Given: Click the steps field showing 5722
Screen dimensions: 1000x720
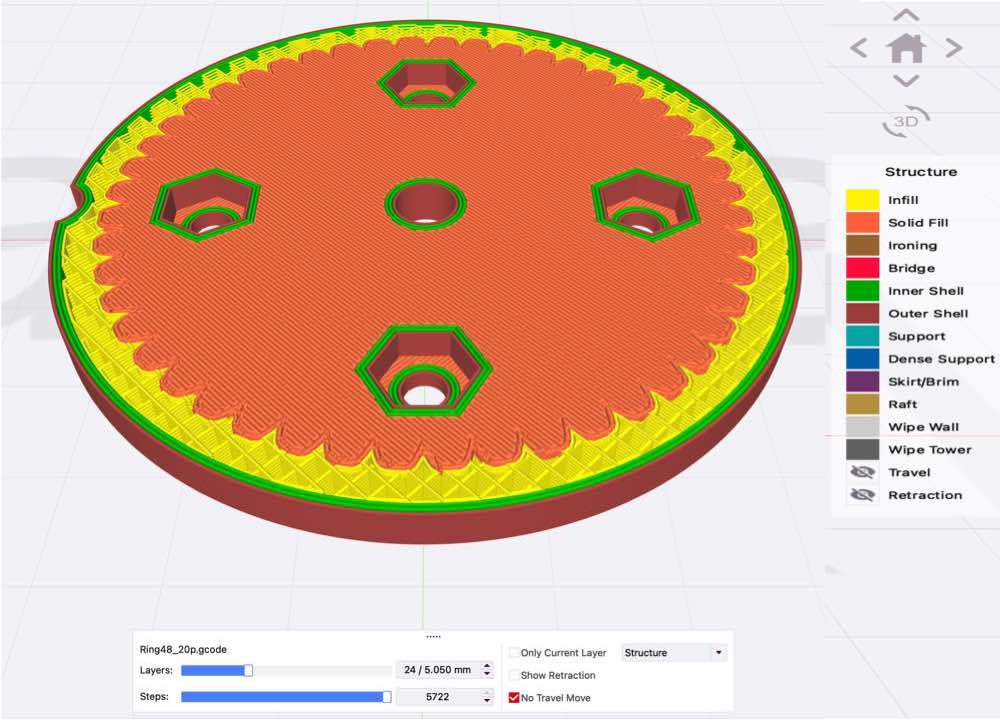Looking at the screenshot, I should [x=438, y=697].
